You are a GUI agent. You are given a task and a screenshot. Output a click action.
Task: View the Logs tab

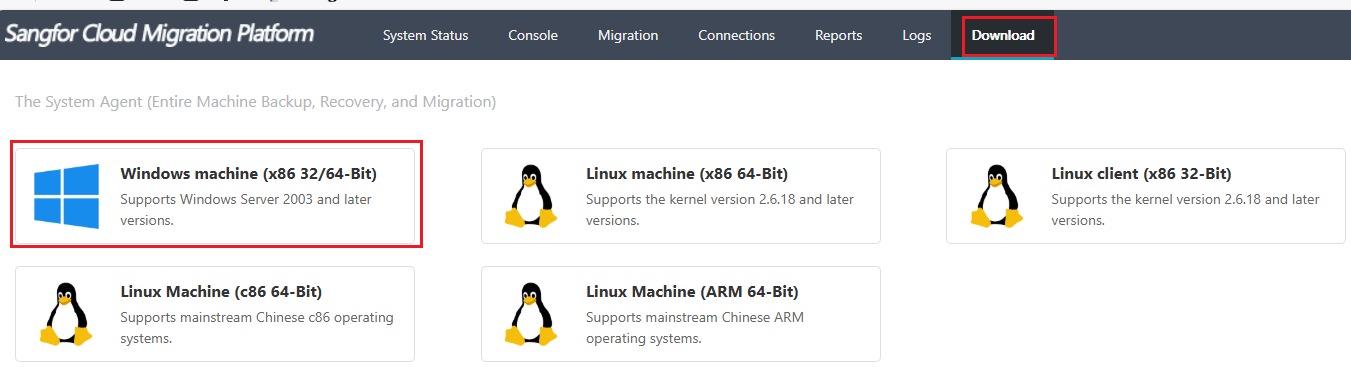point(916,35)
